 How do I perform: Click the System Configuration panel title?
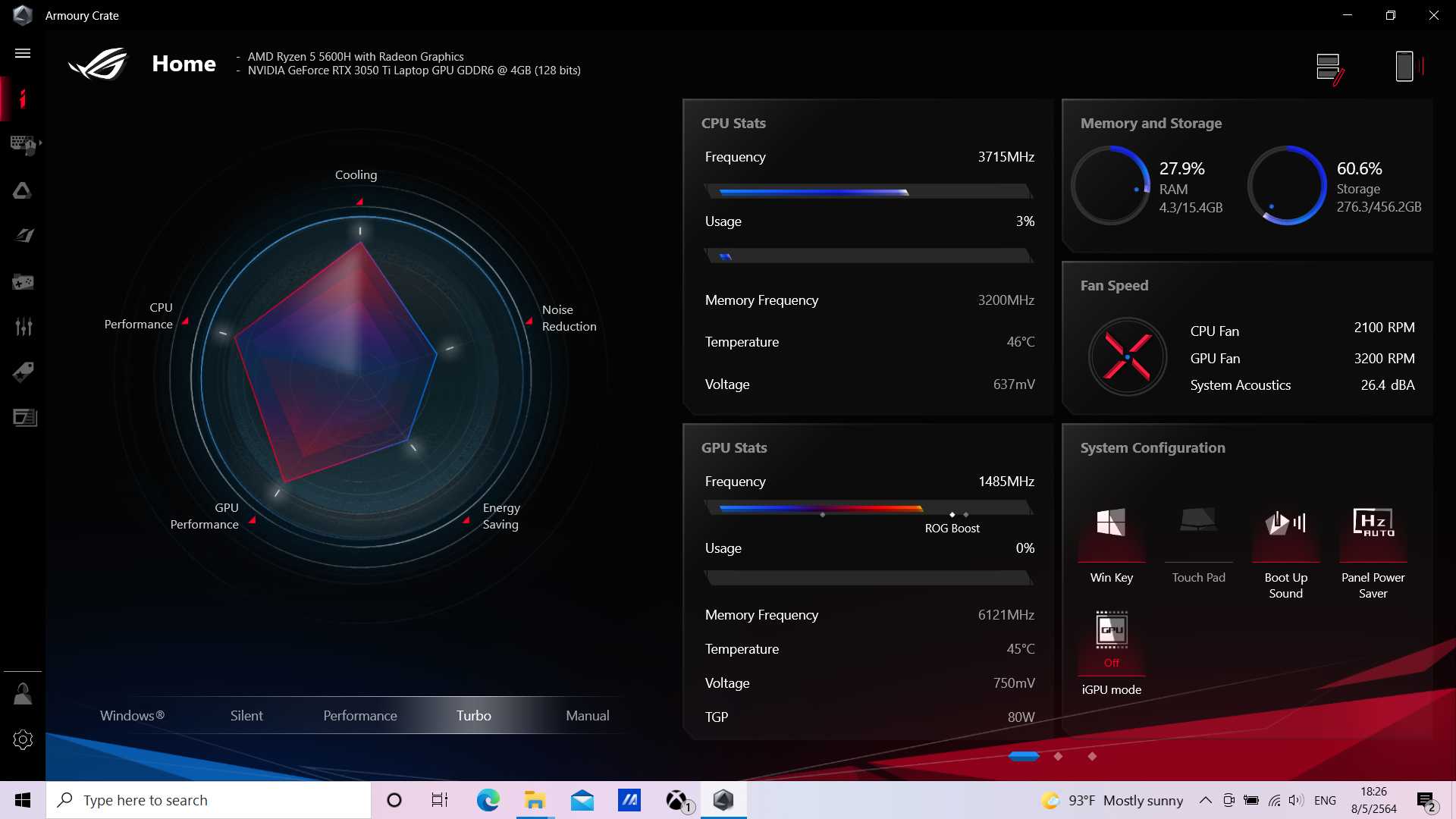(1153, 447)
